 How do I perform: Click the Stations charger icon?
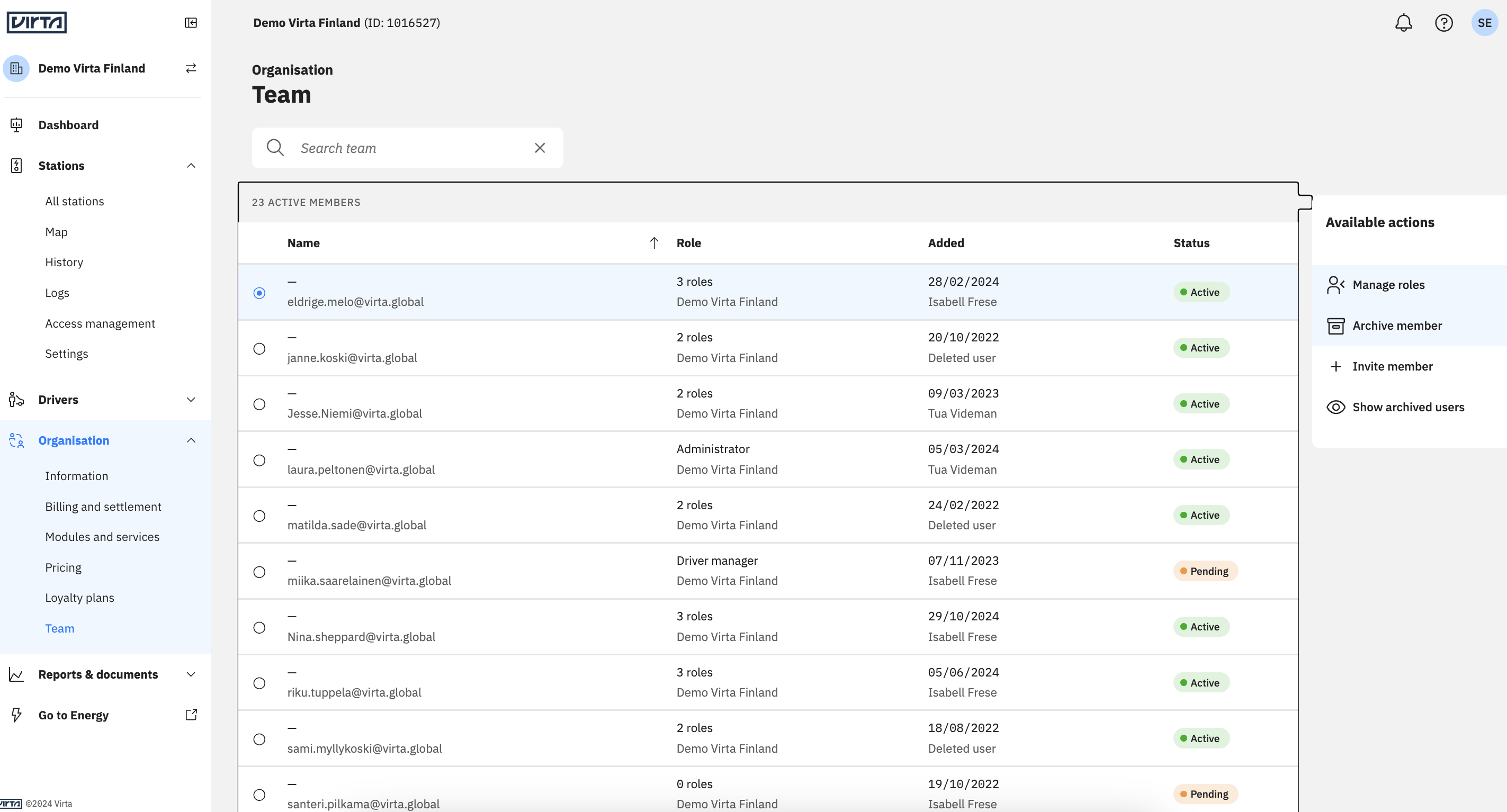pos(16,166)
